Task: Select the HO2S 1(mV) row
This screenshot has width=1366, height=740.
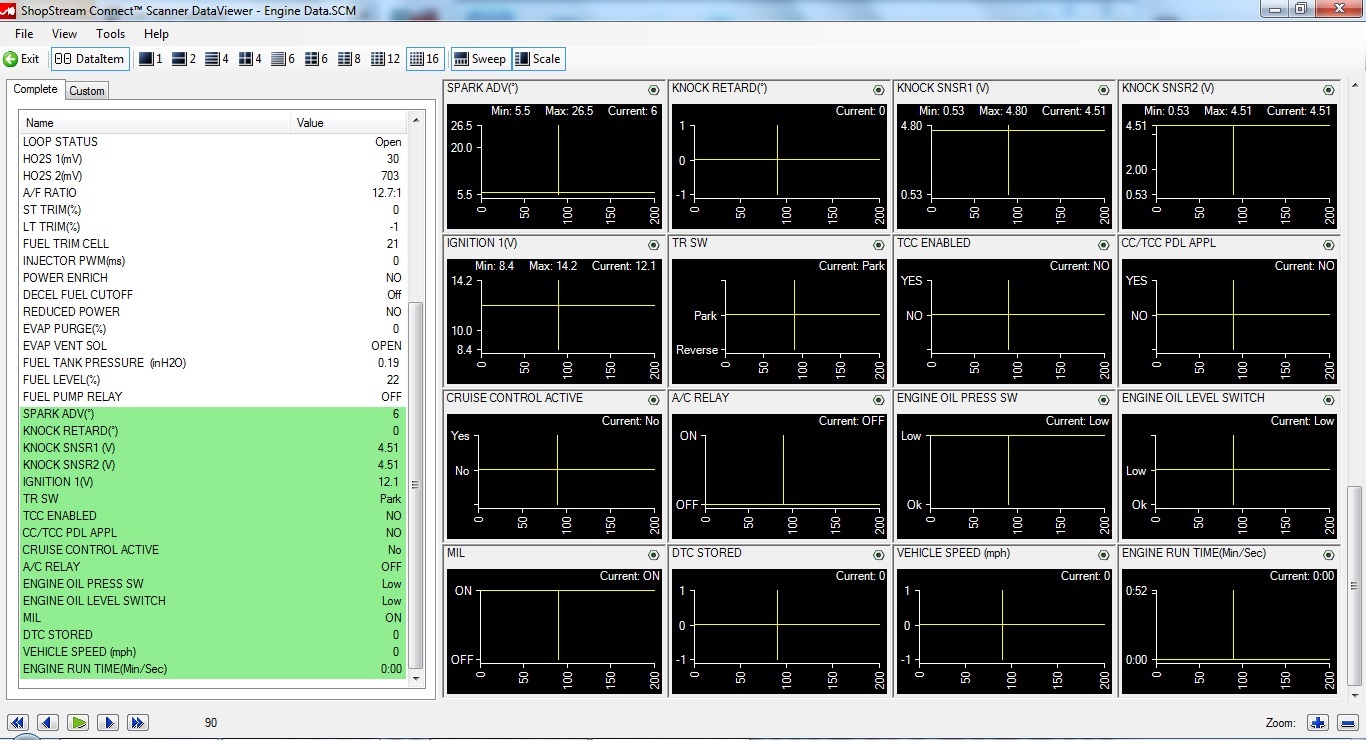Action: tap(213, 159)
